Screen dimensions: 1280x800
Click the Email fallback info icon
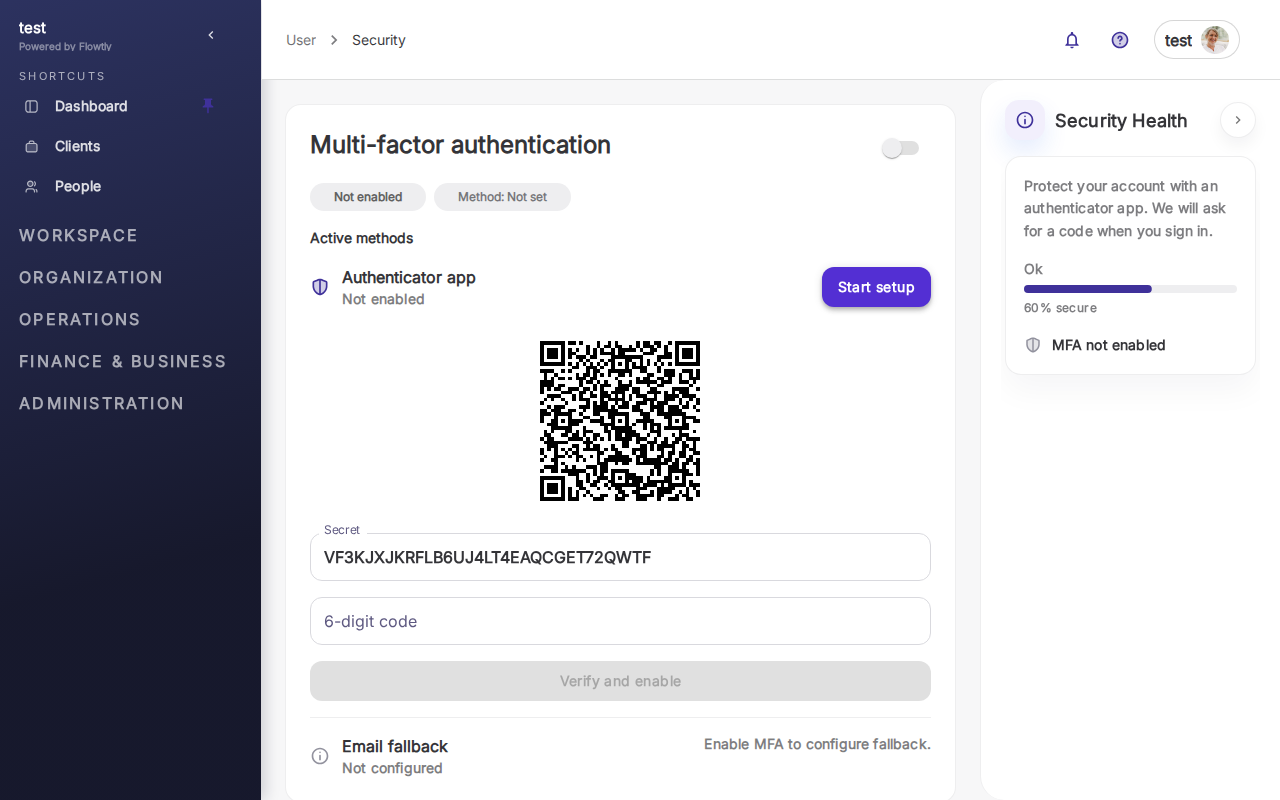320,756
